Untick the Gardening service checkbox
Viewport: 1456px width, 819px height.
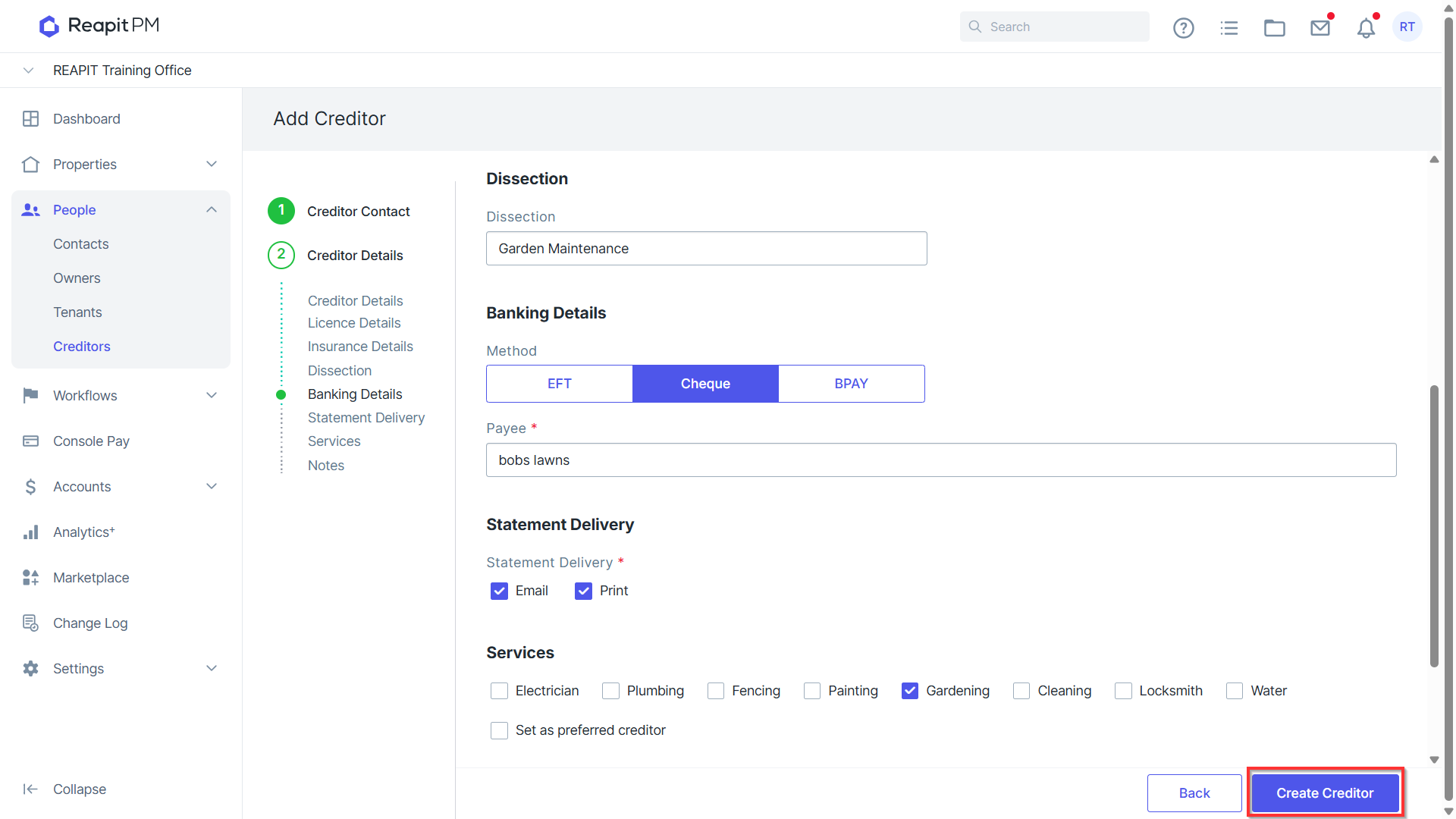coord(910,691)
